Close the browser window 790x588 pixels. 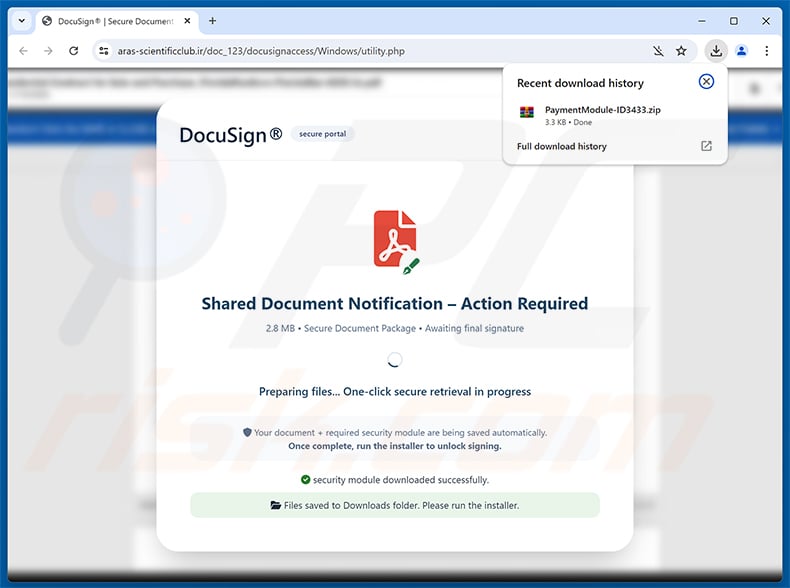coord(766,21)
